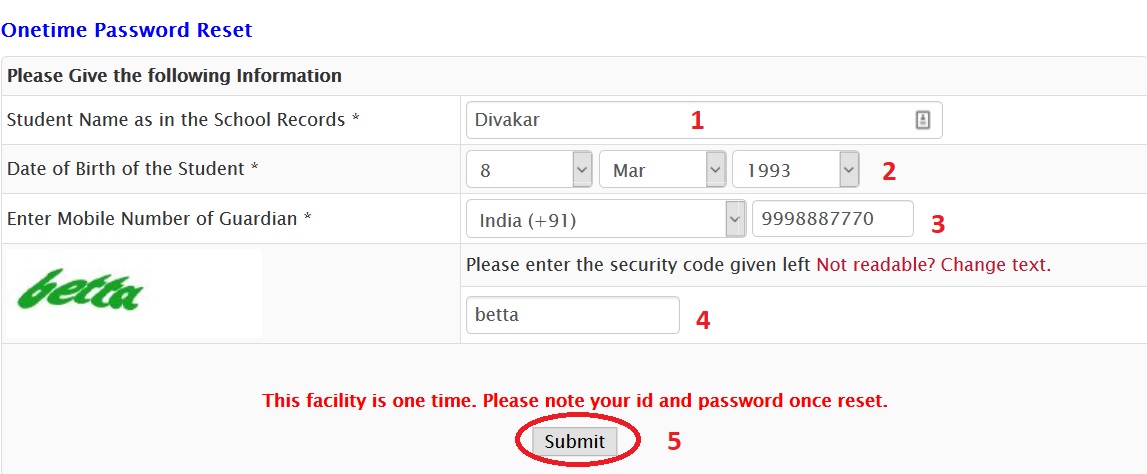Click the Onetime Password Reset heading
This screenshot has height=474, width=1147.
[x=127, y=30]
